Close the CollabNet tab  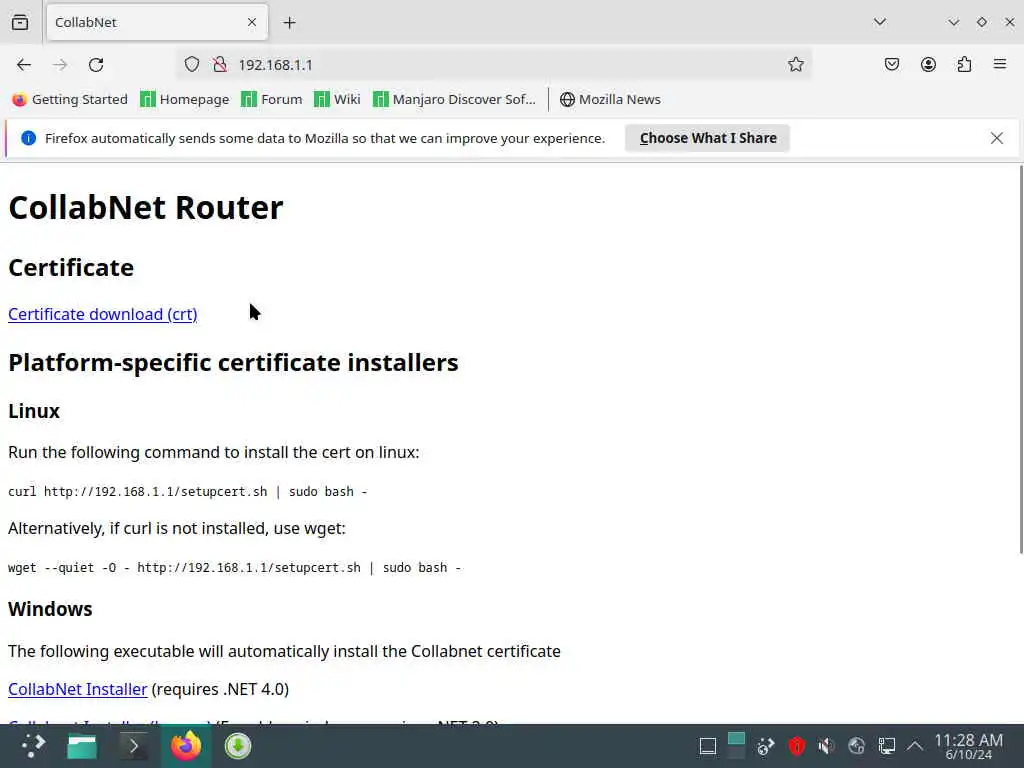tap(252, 22)
